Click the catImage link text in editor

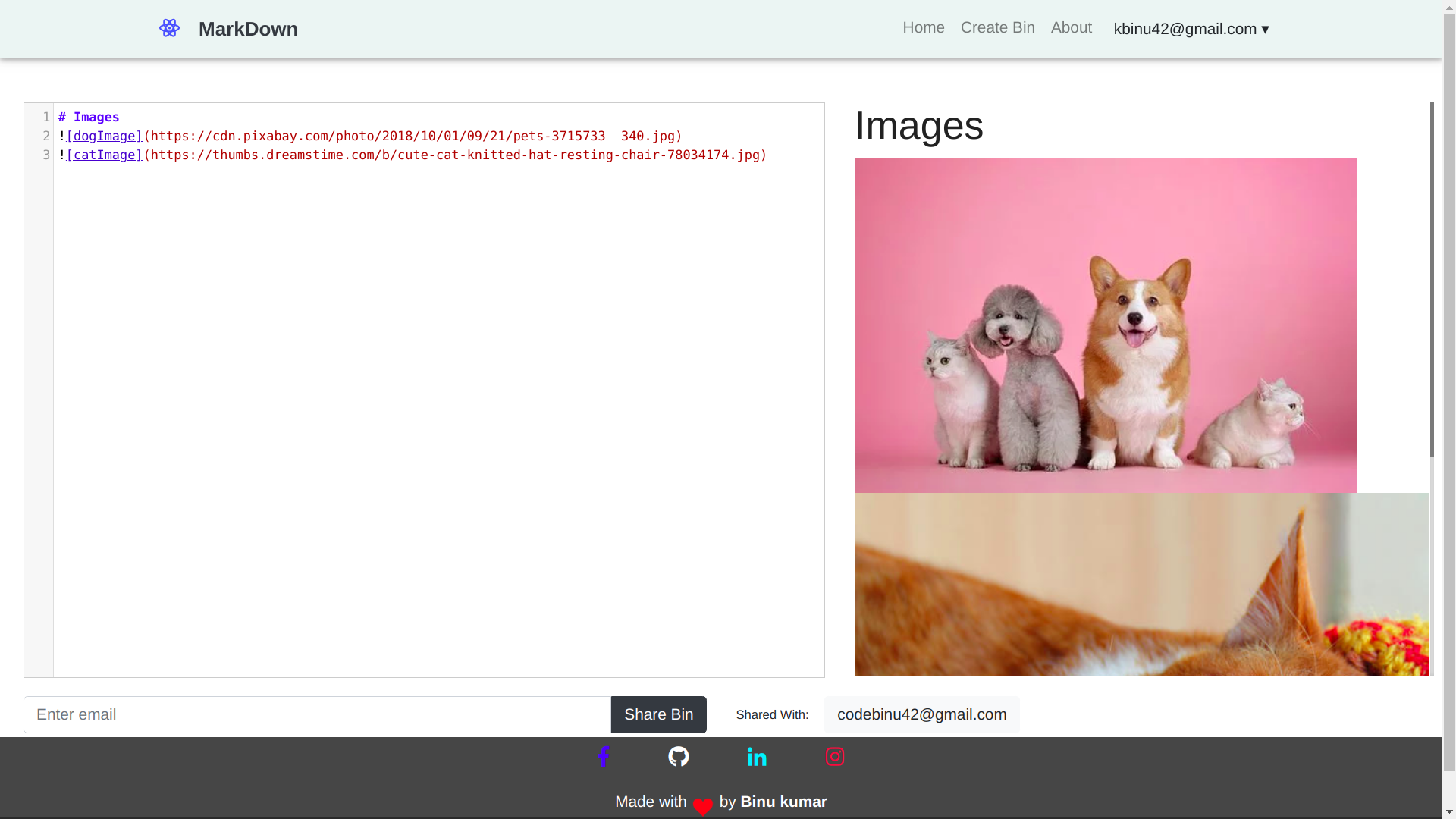point(105,155)
